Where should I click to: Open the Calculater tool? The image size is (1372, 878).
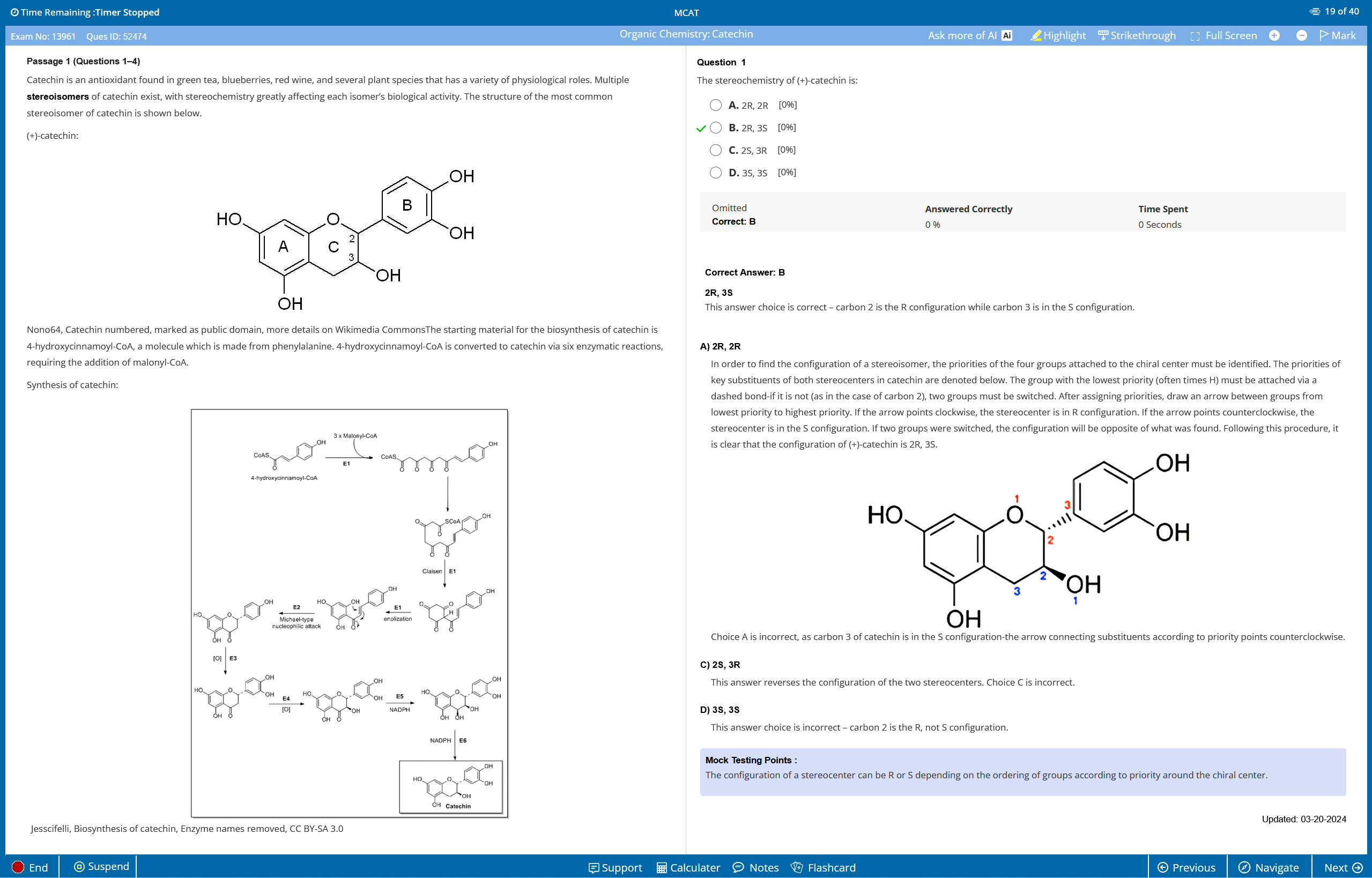[688, 868]
